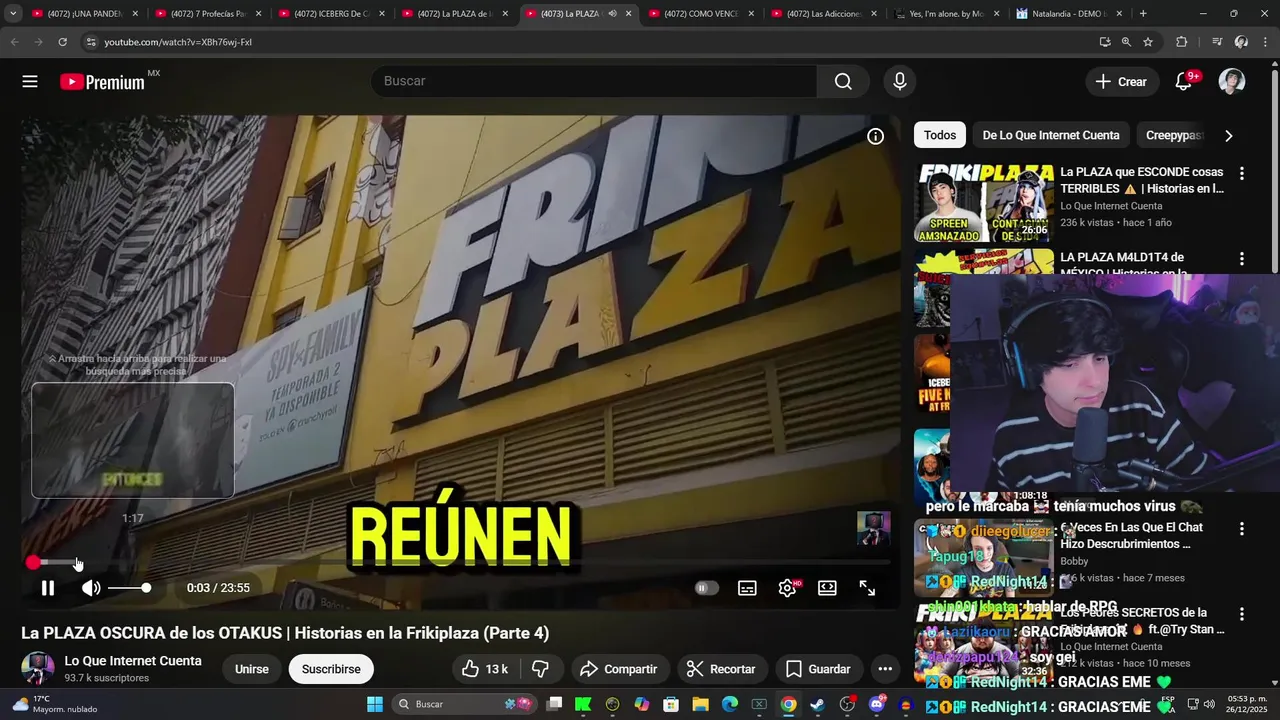Open options for Los Peores SECRETOS video
Screen dimensions: 1280x720
coord(1242,614)
